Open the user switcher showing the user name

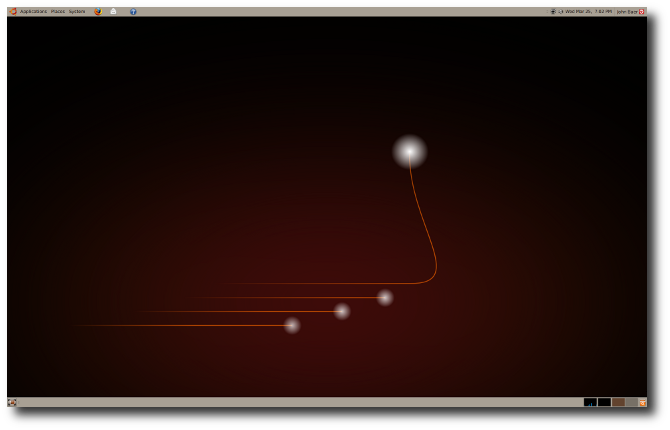(x=627, y=12)
